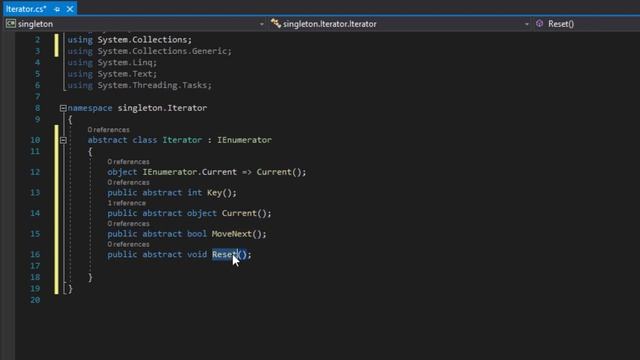Close the Iterator.cs tab
This screenshot has height=360, width=640.
70,9
